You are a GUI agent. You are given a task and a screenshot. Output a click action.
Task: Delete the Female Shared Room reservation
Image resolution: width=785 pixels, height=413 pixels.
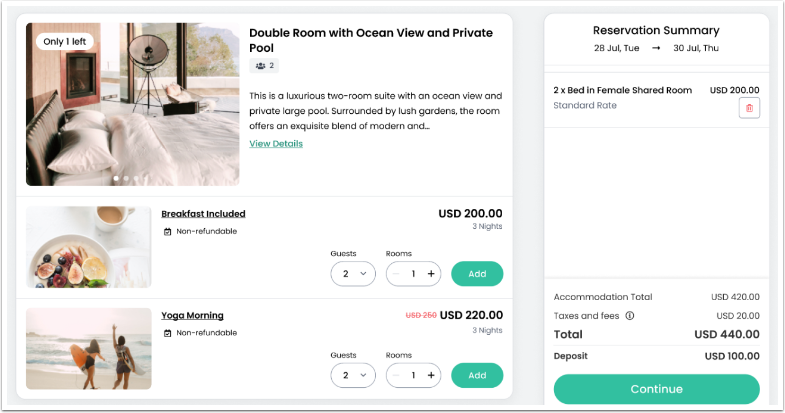point(749,108)
